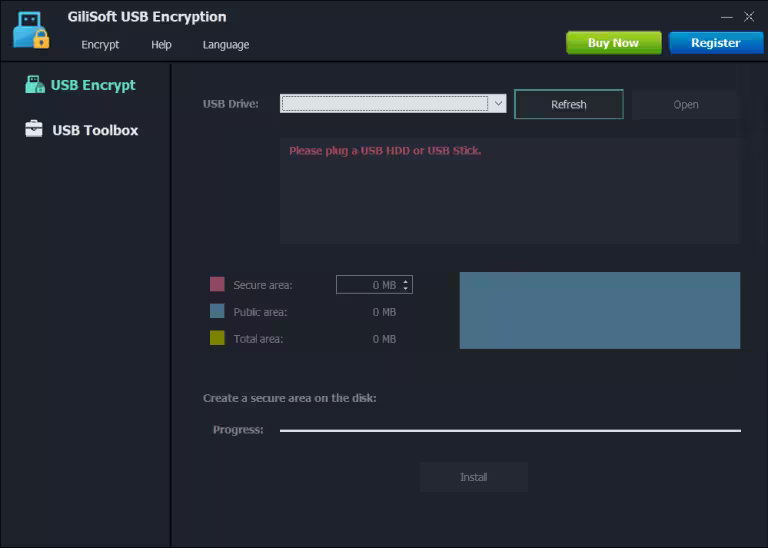The image size is (768, 548).
Task: Click the Public area blue color swatch
Action: click(x=217, y=311)
